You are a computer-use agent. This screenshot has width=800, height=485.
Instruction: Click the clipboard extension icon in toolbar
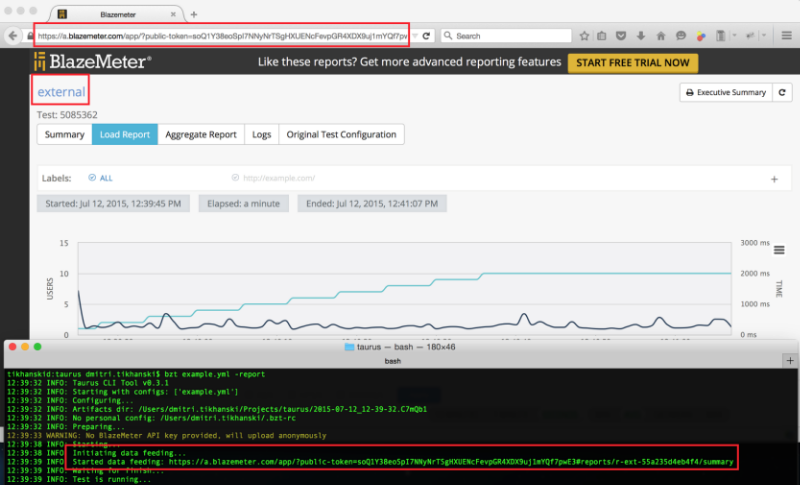tap(720, 36)
